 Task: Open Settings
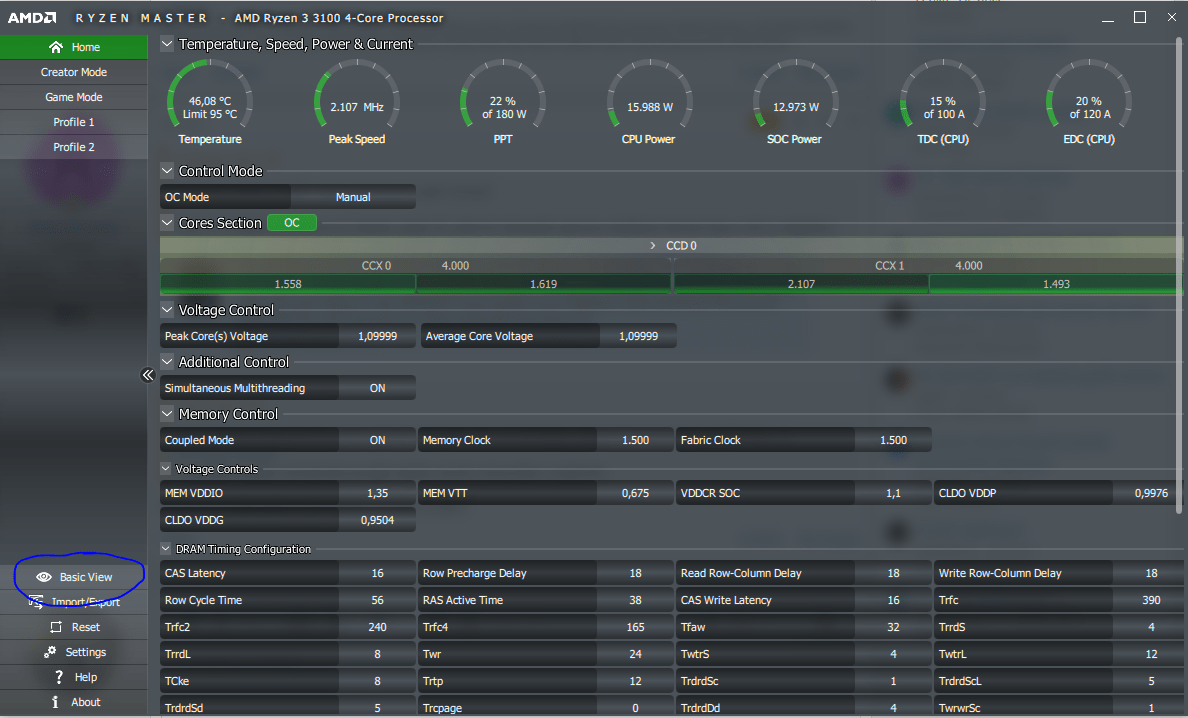pyautogui.click(x=73, y=652)
